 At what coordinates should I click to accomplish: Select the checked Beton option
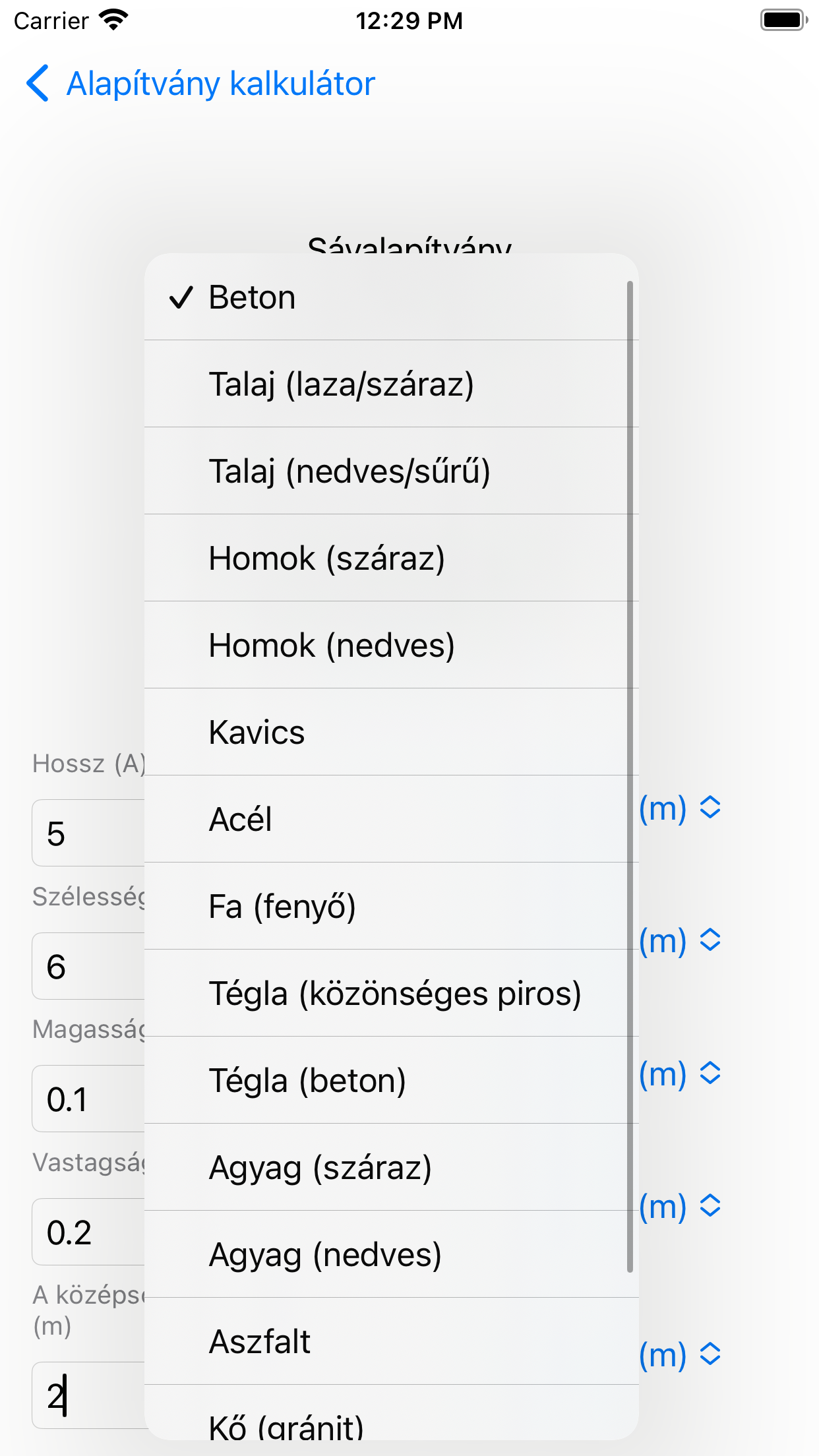click(392, 297)
